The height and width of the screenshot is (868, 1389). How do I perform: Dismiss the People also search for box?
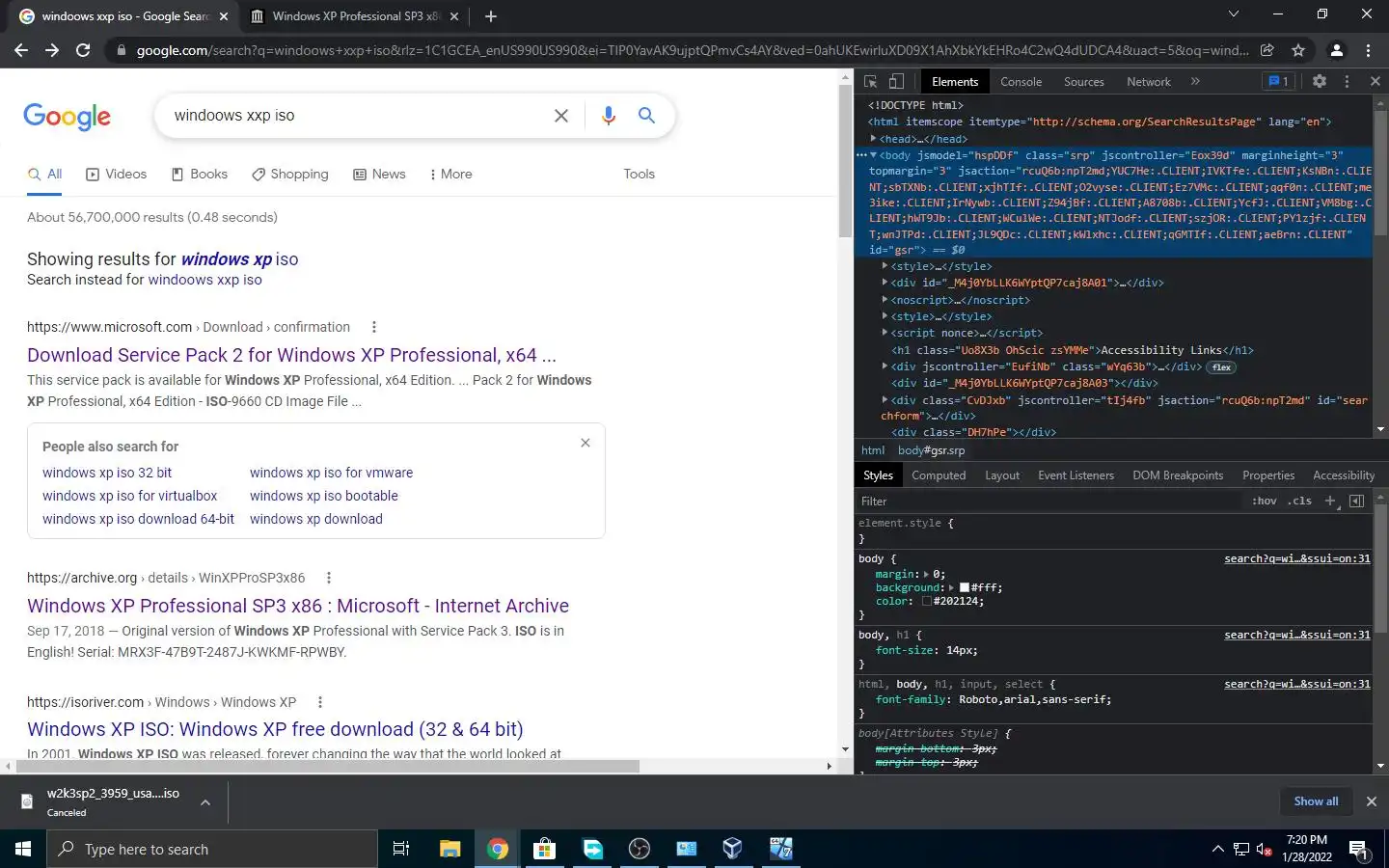[586, 443]
